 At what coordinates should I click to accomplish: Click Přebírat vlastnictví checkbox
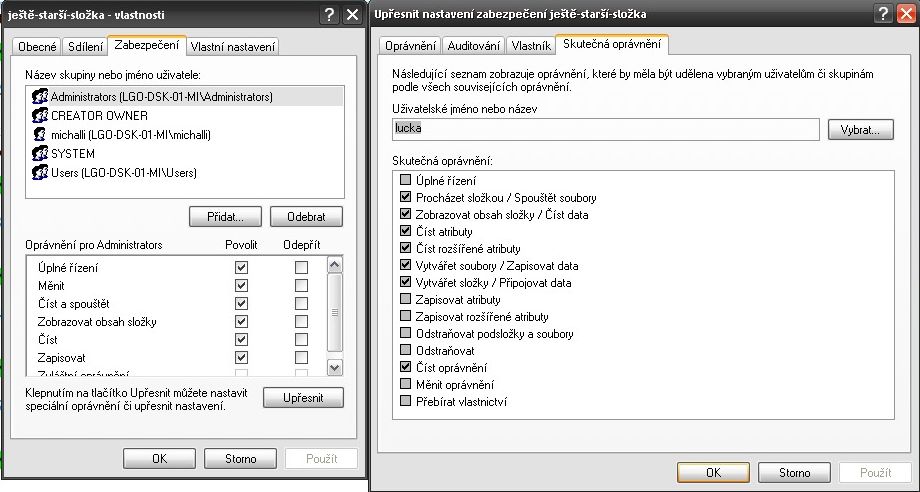tap(405, 401)
